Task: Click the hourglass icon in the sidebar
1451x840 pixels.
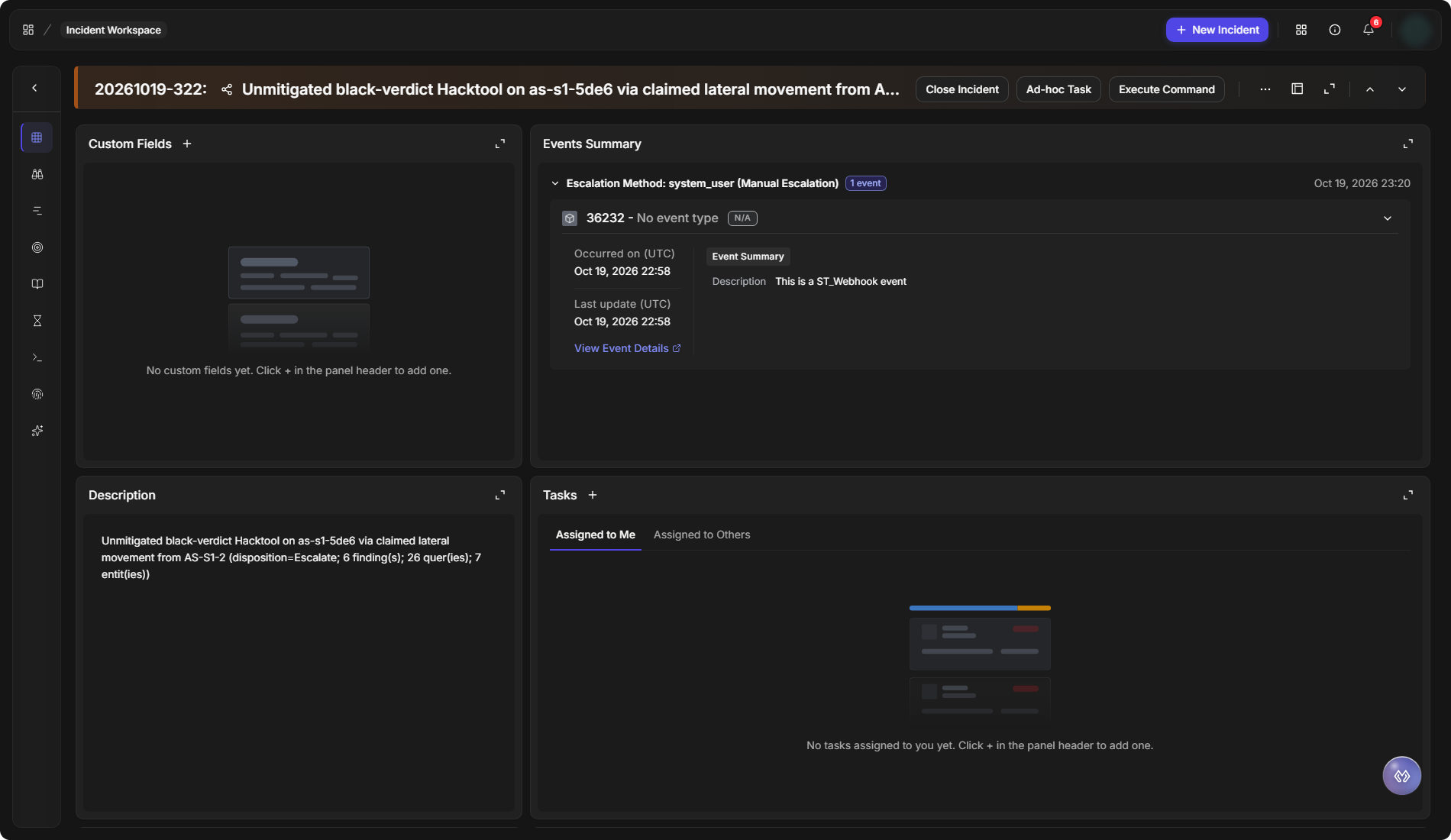Action: 37,321
